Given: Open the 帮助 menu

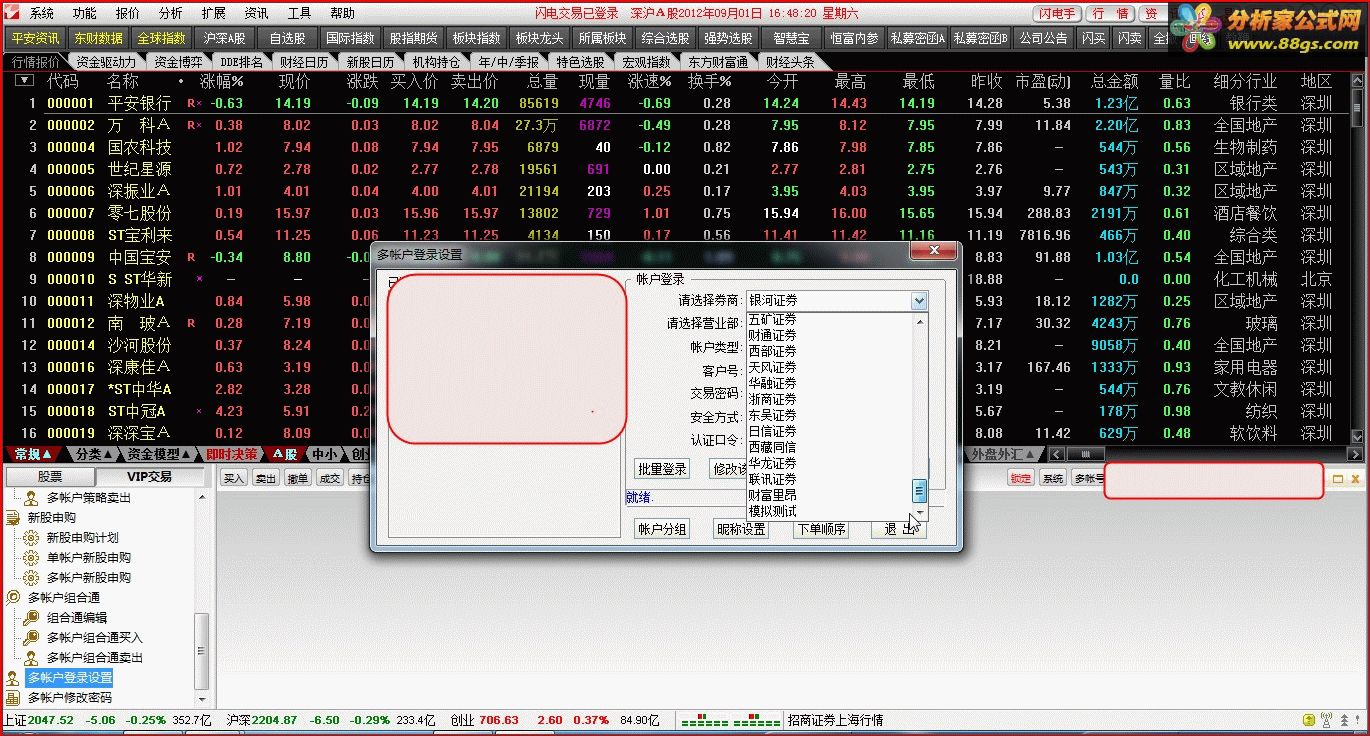Looking at the screenshot, I should [342, 13].
